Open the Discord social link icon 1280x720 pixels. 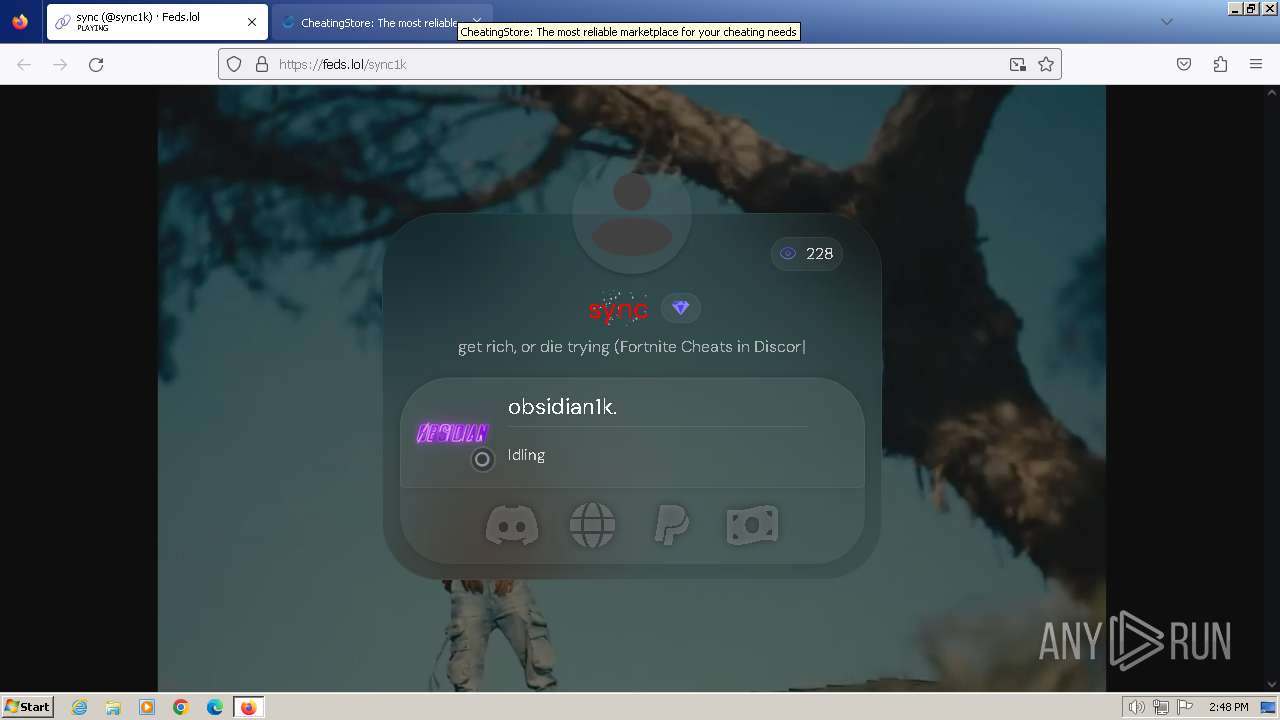512,525
